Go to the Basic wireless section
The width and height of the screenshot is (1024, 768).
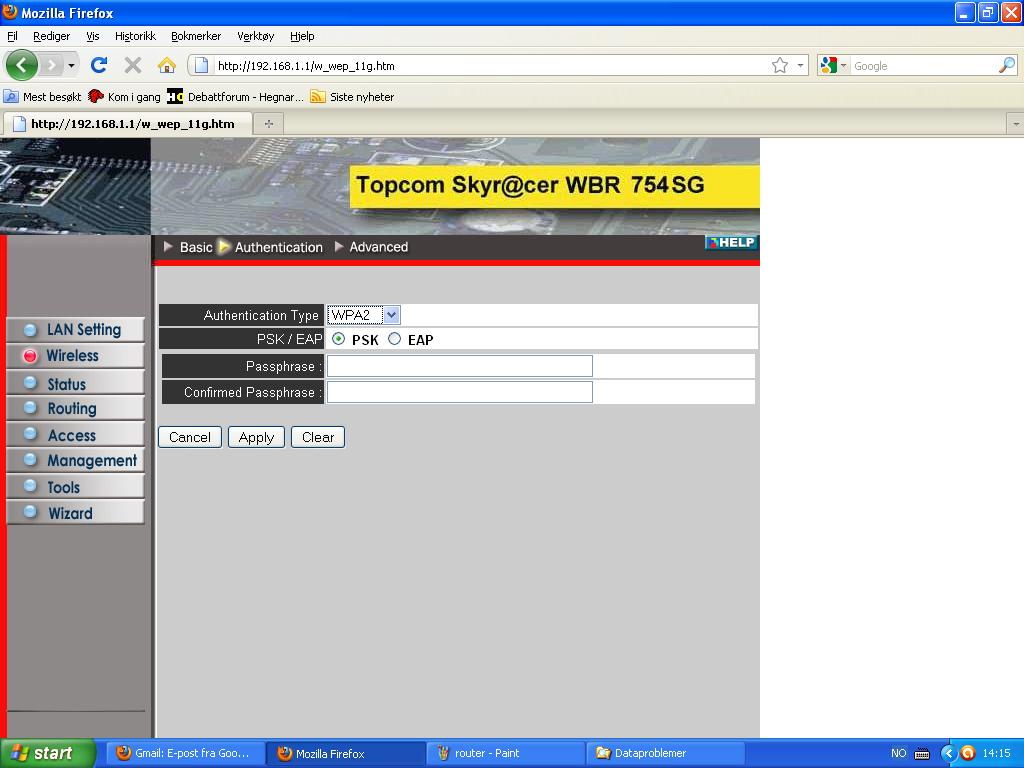tap(188, 247)
